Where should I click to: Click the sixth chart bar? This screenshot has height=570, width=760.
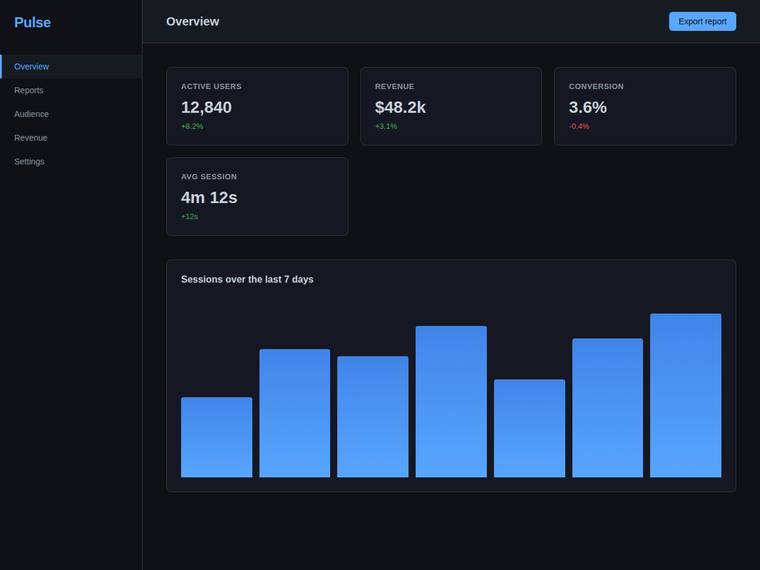click(x=607, y=408)
